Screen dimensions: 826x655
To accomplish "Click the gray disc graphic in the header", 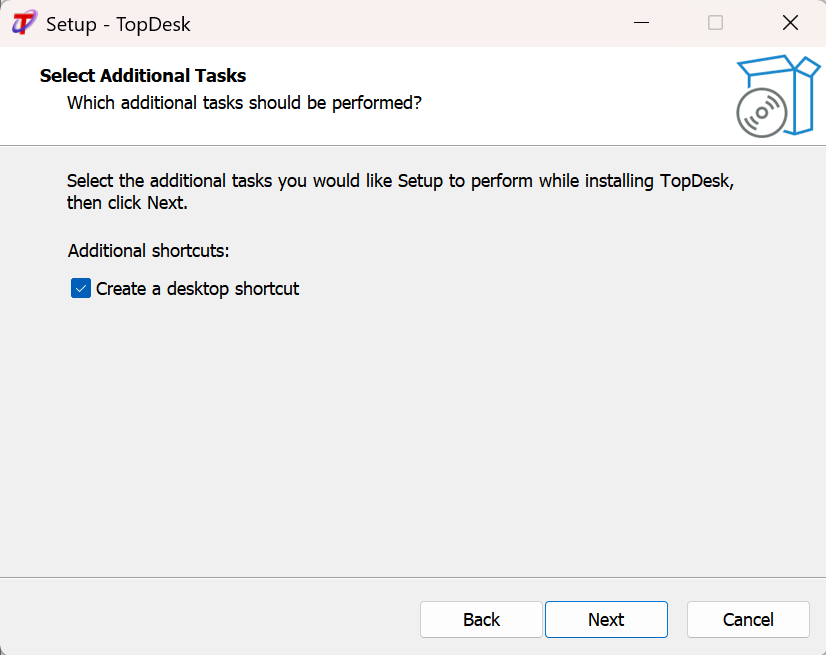I will click(x=760, y=113).
